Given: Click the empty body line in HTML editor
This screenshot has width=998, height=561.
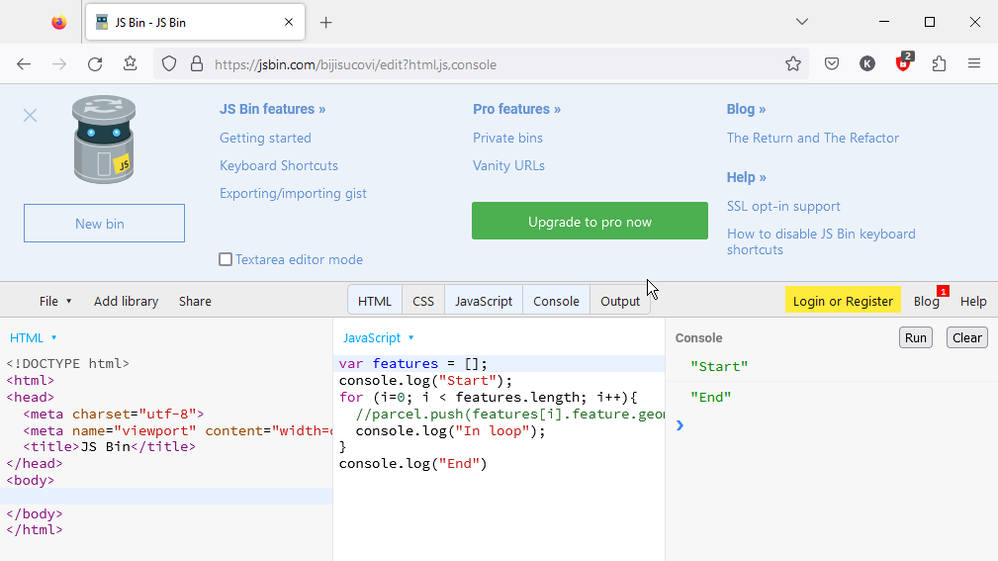Looking at the screenshot, I should (166, 497).
